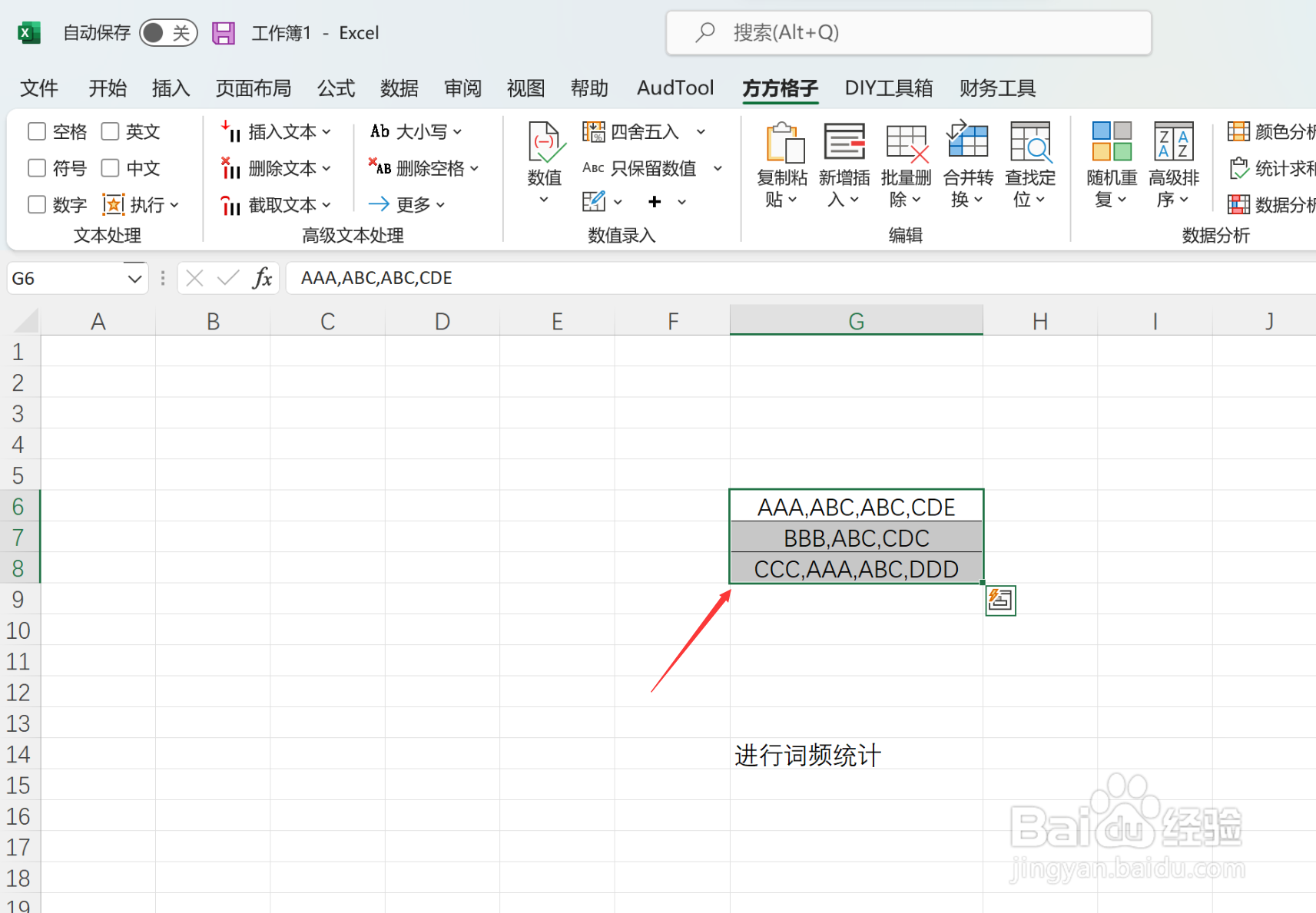
Task: Switch to the DIY工具箱 ribbon tab
Action: 889,88
